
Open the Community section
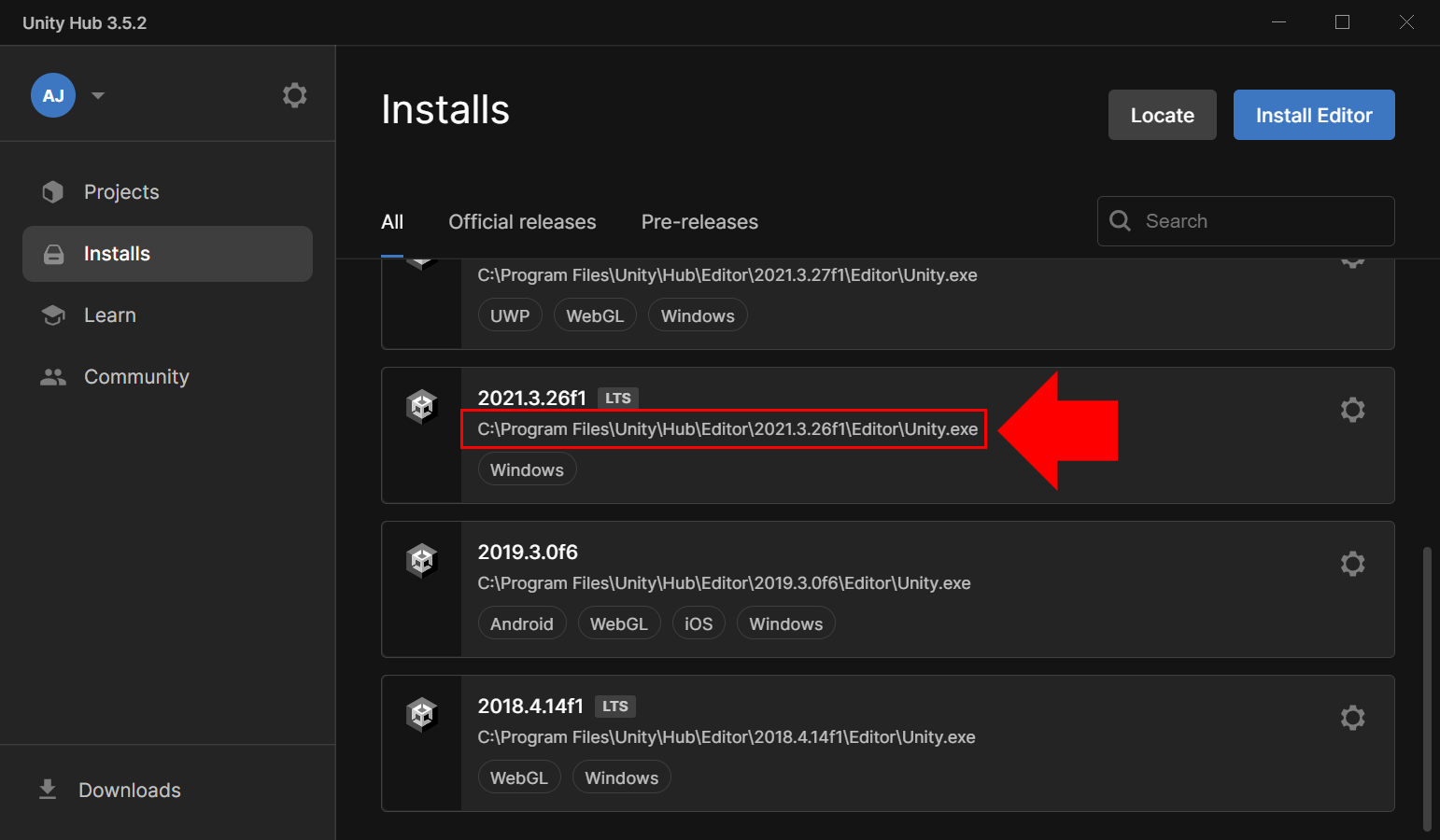point(167,377)
